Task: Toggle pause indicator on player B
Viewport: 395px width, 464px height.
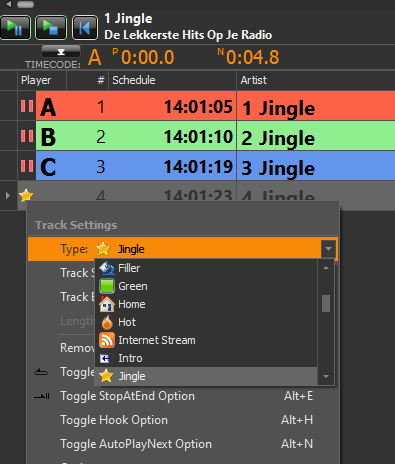Action: tap(27, 136)
